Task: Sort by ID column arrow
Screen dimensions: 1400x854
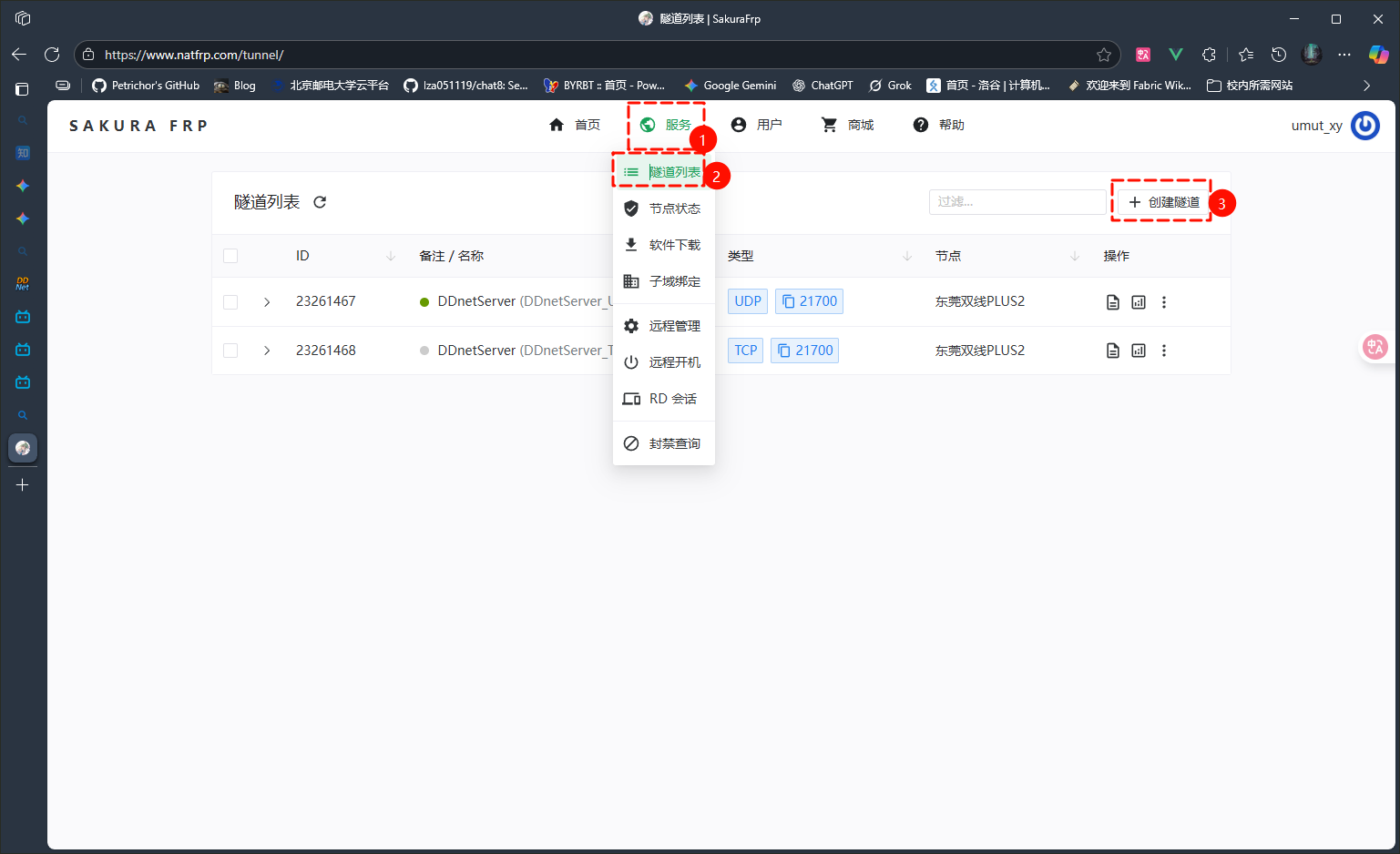Action: click(391, 256)
